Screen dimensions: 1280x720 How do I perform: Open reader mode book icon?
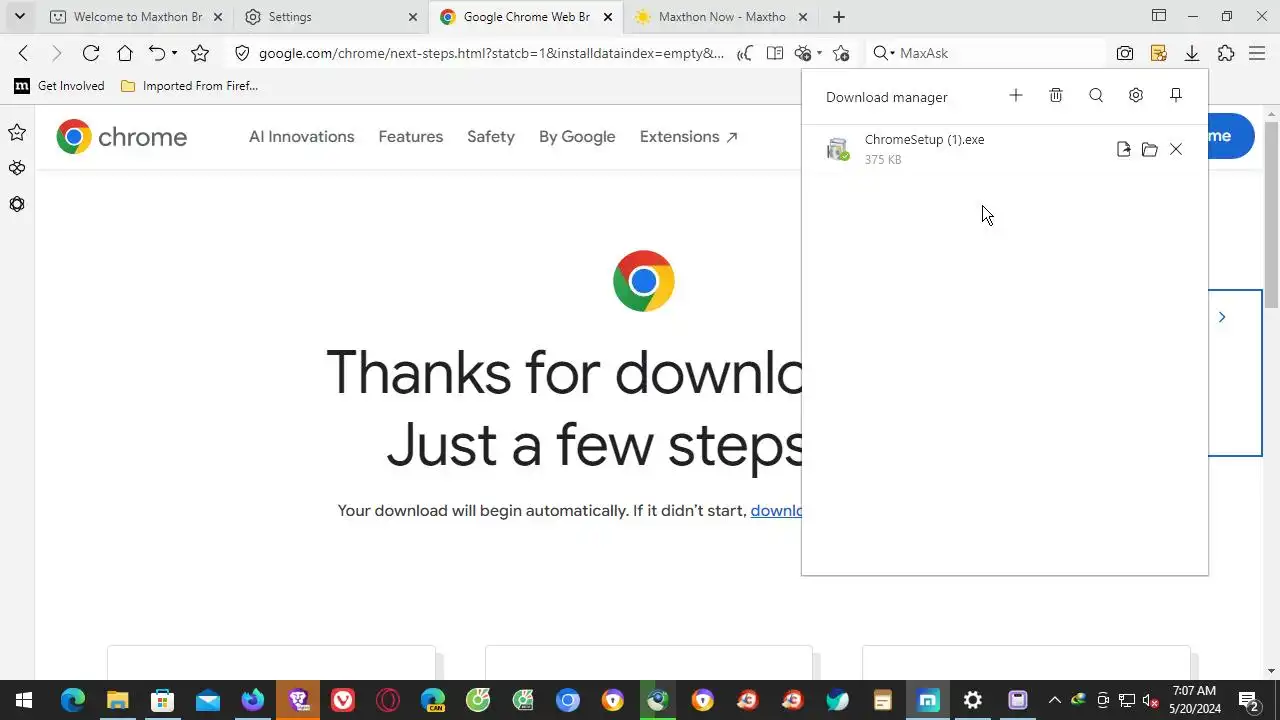pos(774,53)
